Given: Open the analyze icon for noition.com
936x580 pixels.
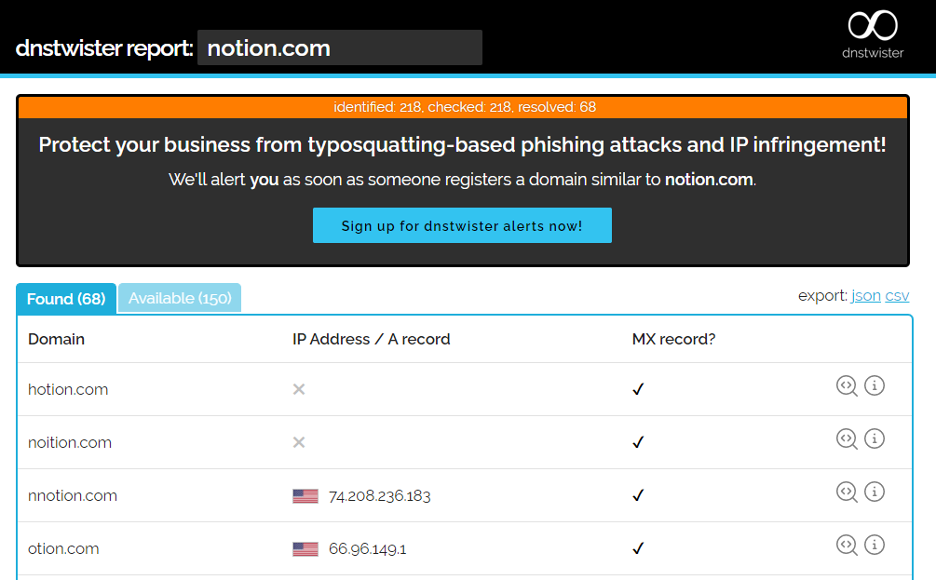Looking at the screenshot, I should (x=846, y=439).
